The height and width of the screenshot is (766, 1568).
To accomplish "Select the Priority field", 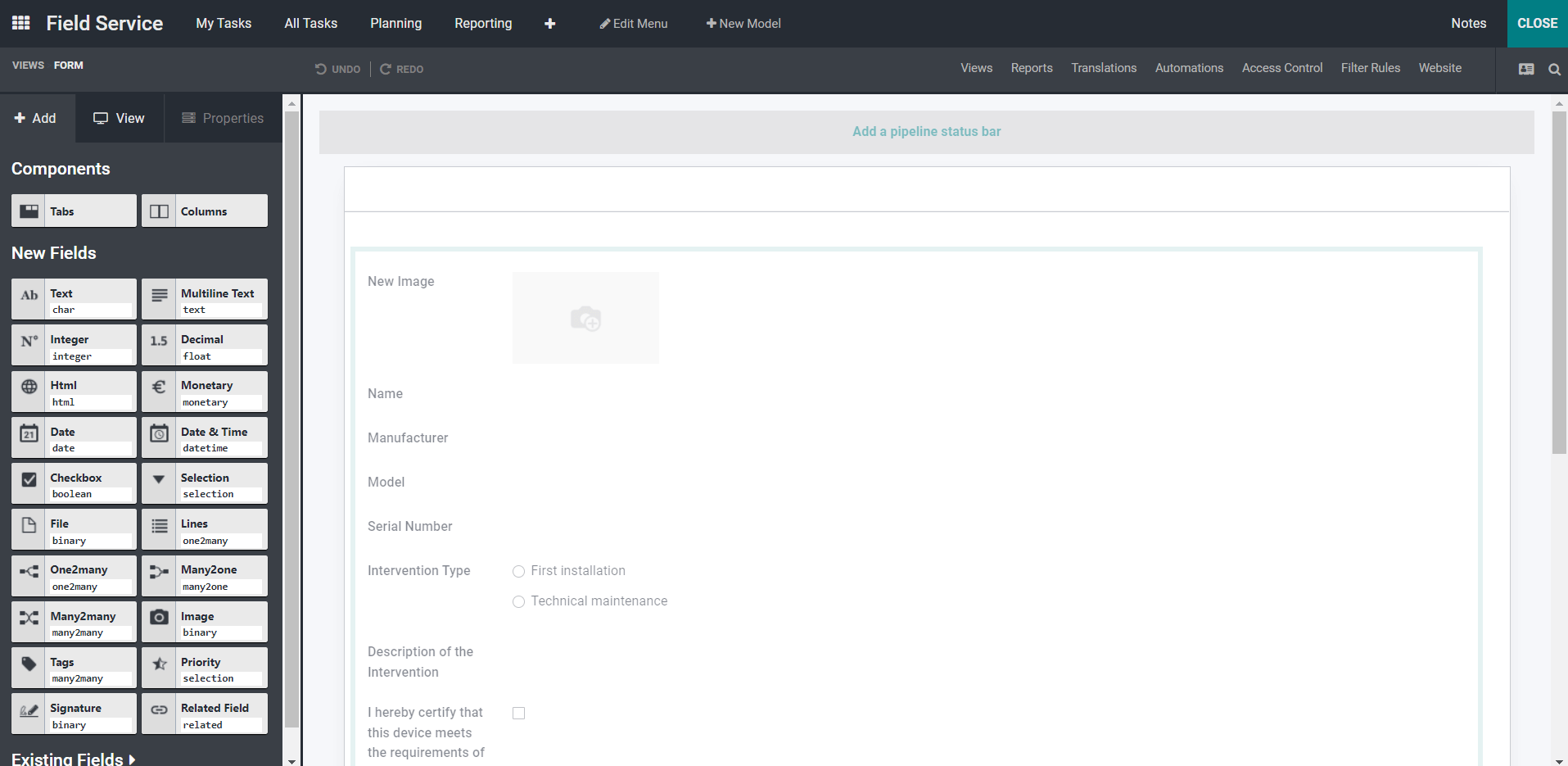I will 205,669.
